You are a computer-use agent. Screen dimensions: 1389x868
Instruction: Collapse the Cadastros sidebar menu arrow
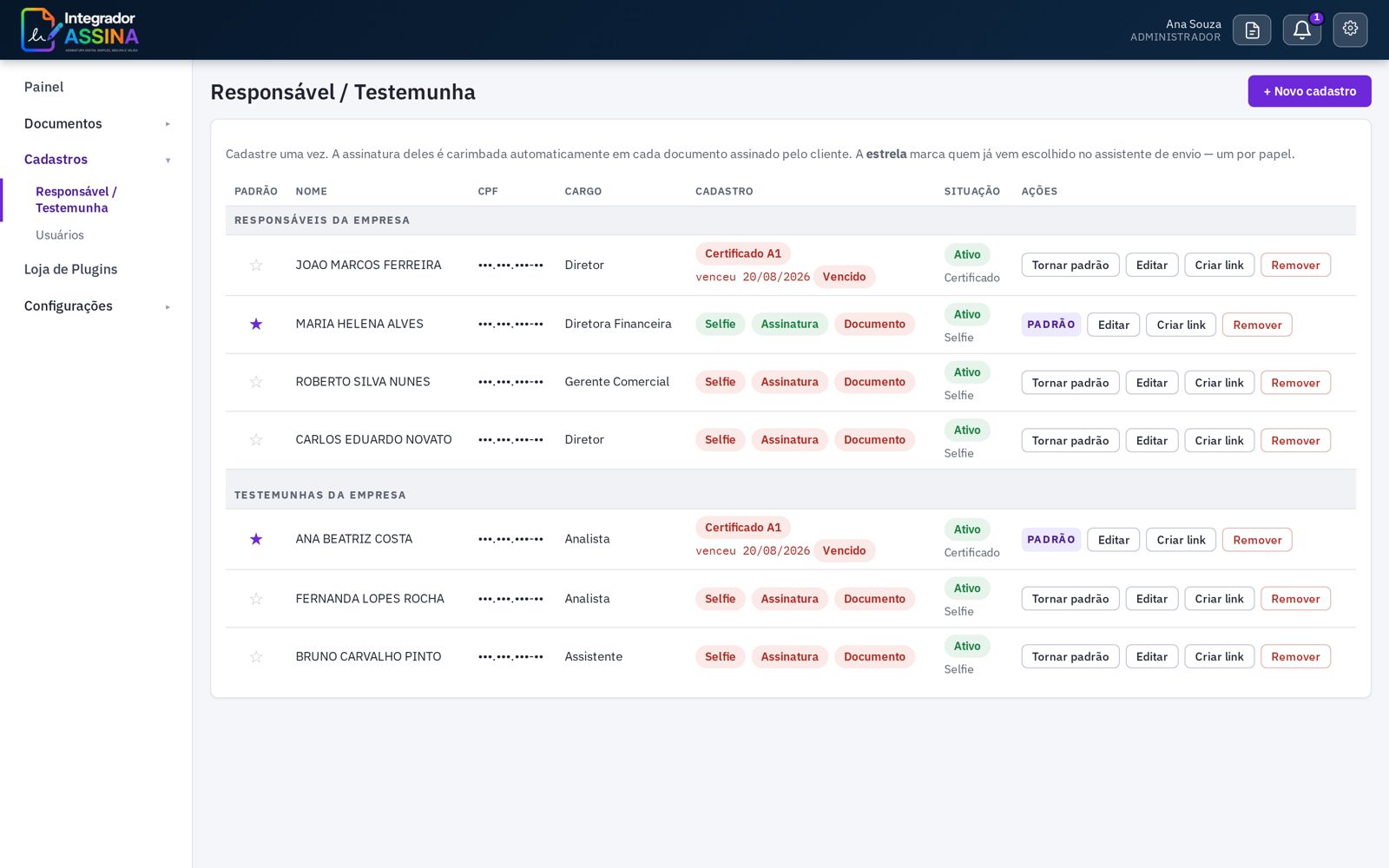point(168,161)
